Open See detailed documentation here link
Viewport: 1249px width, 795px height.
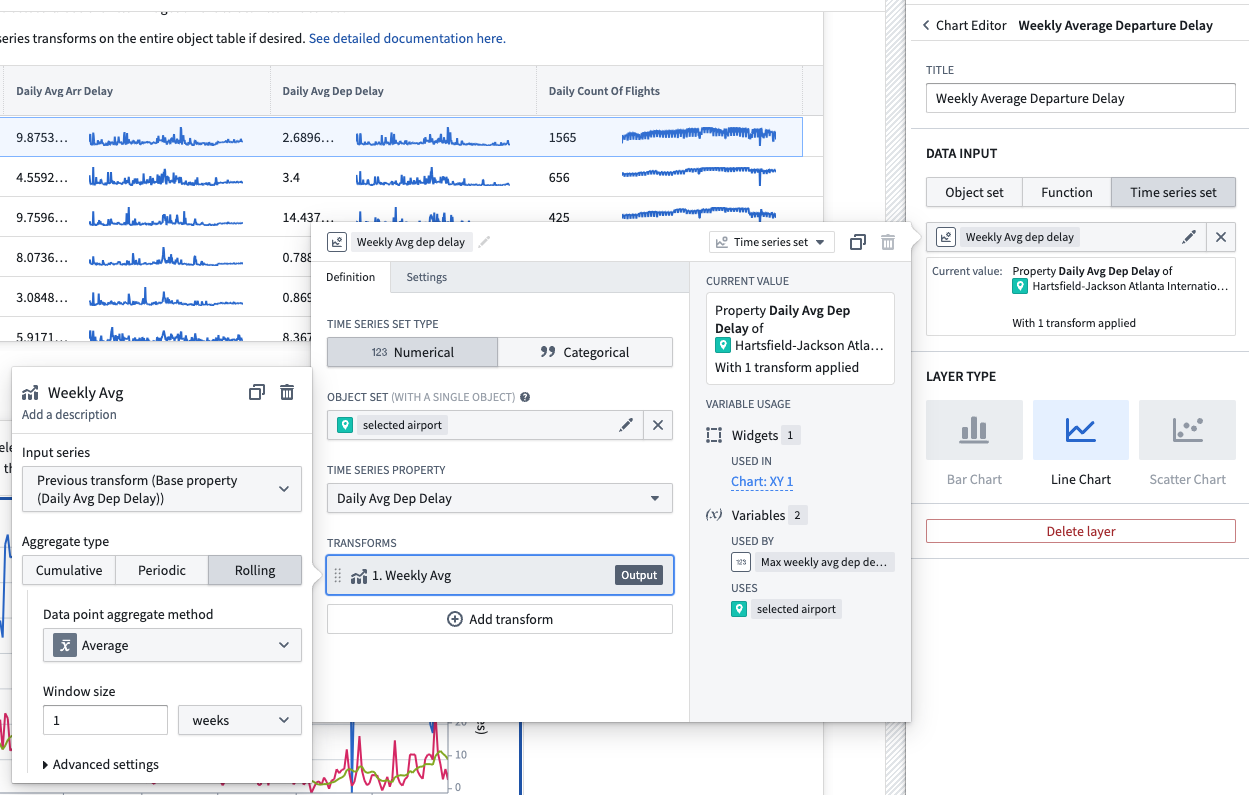[x=407, y=38]
